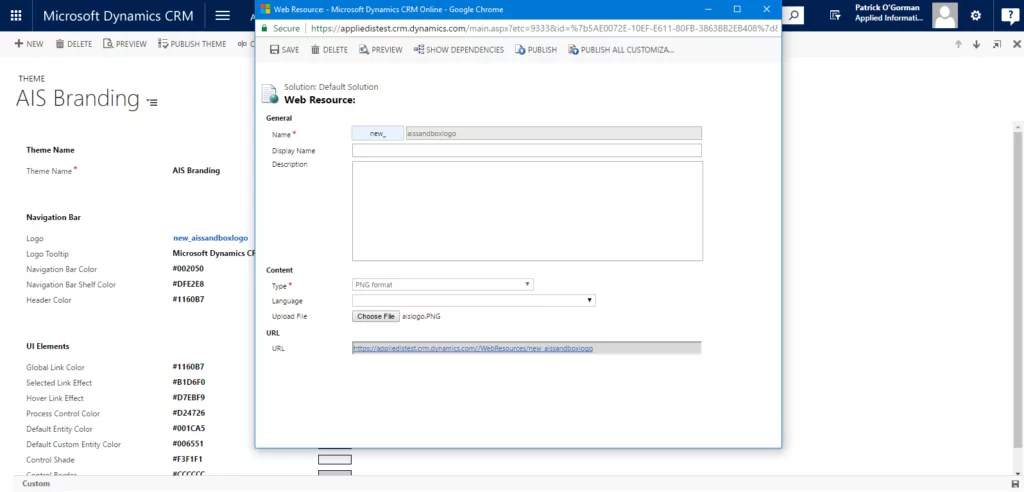Image resolution: width=1024 pixels, height=492 pixels.
Task: Go to previous record with up arrow
Action: (958, 44)
